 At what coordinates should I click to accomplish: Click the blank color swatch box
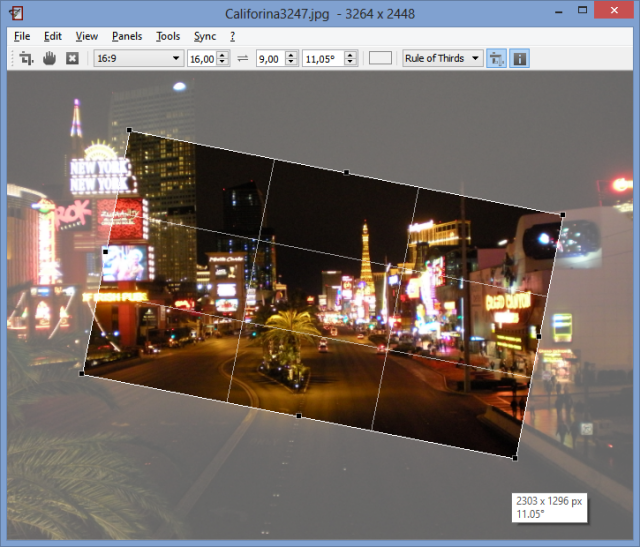point(380,58)
